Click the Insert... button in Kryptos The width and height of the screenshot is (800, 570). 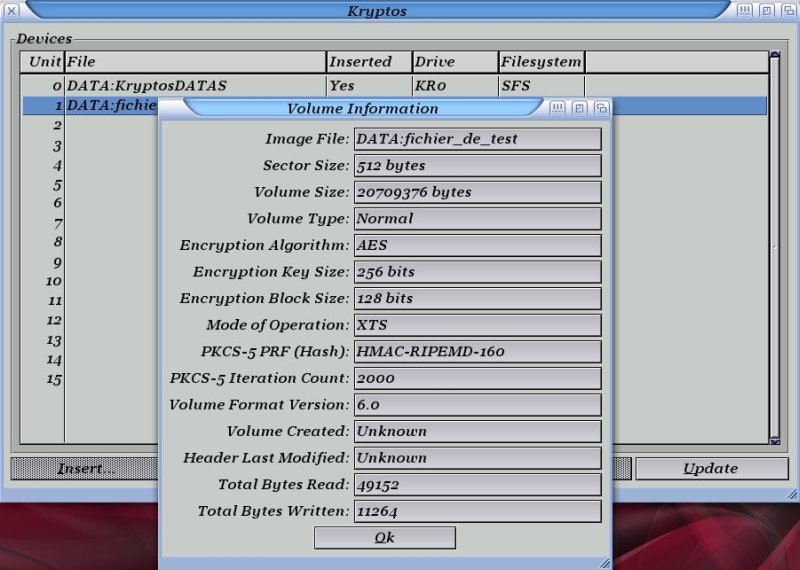tap(85, 468)
